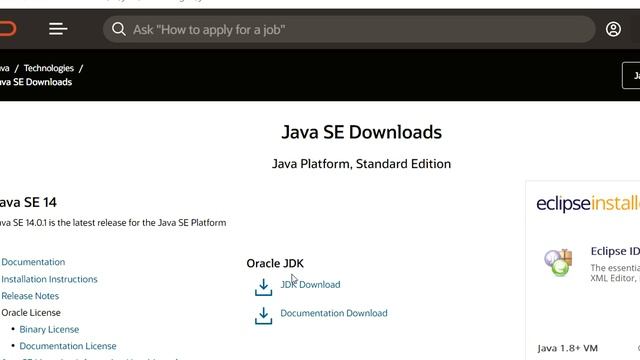Open the Documentation link under Java SE 14
The width and height of the screenshot is (640, 360).
[33, 262]
